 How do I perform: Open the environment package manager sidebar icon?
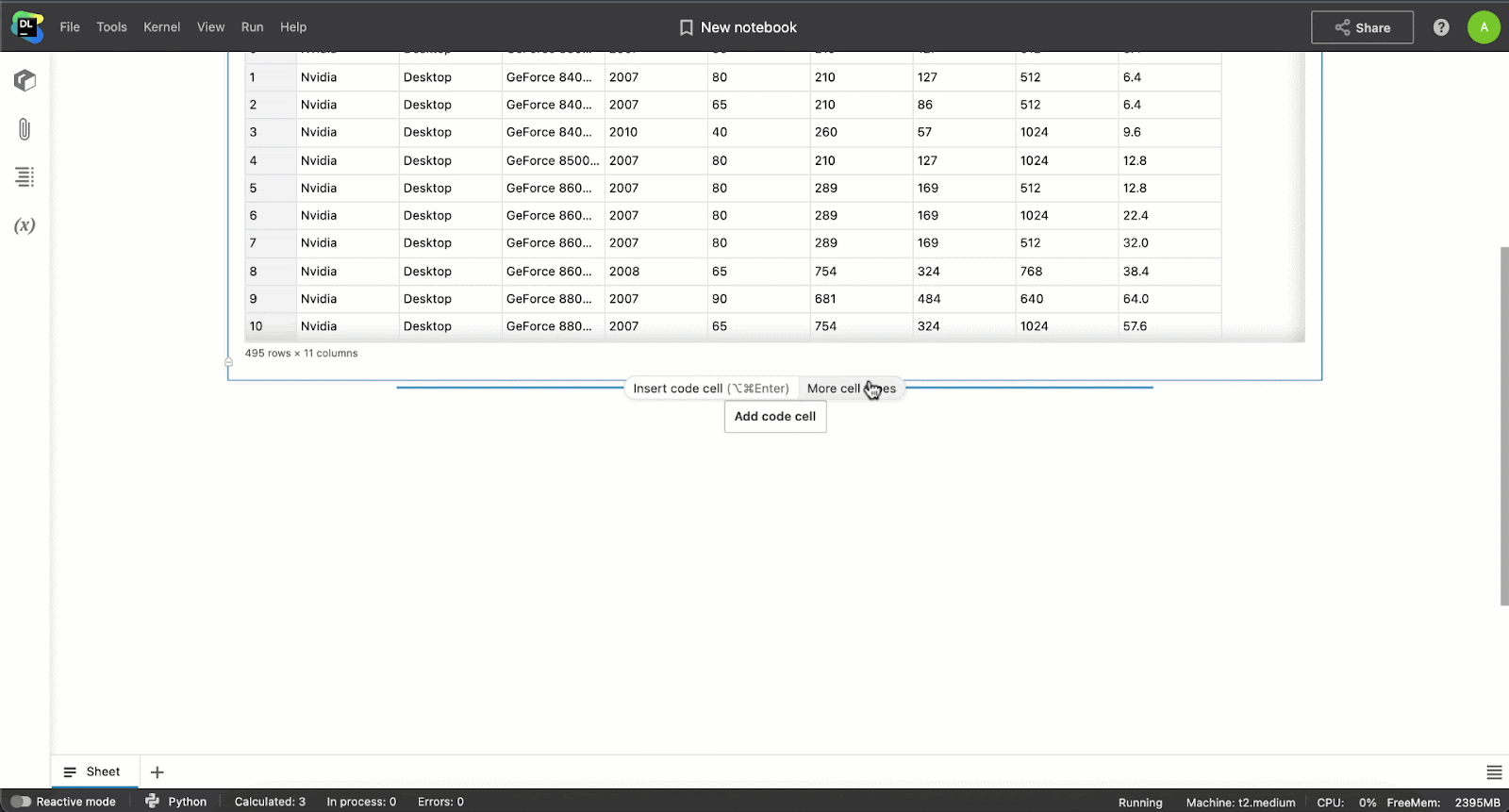25,81
